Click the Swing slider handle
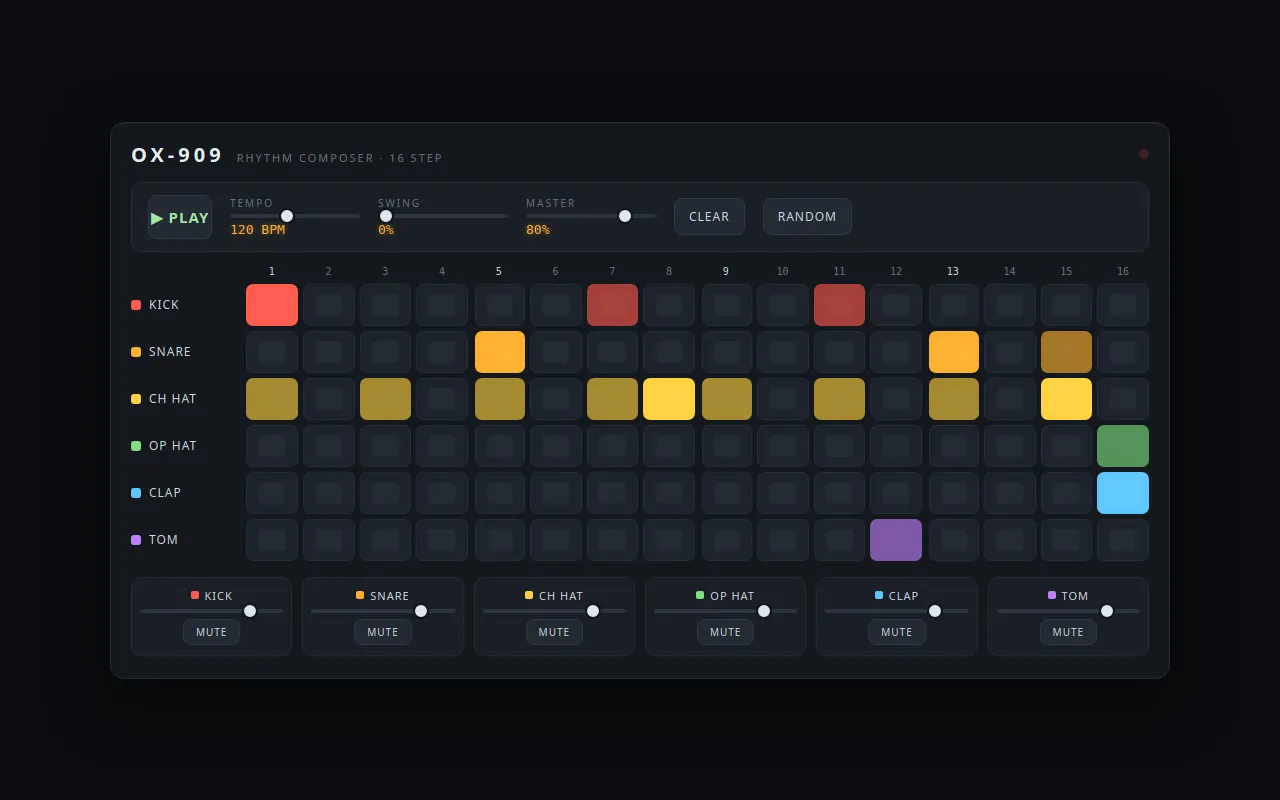The width and height of the screenshot is (1280, 800). [x=386, y=216]
